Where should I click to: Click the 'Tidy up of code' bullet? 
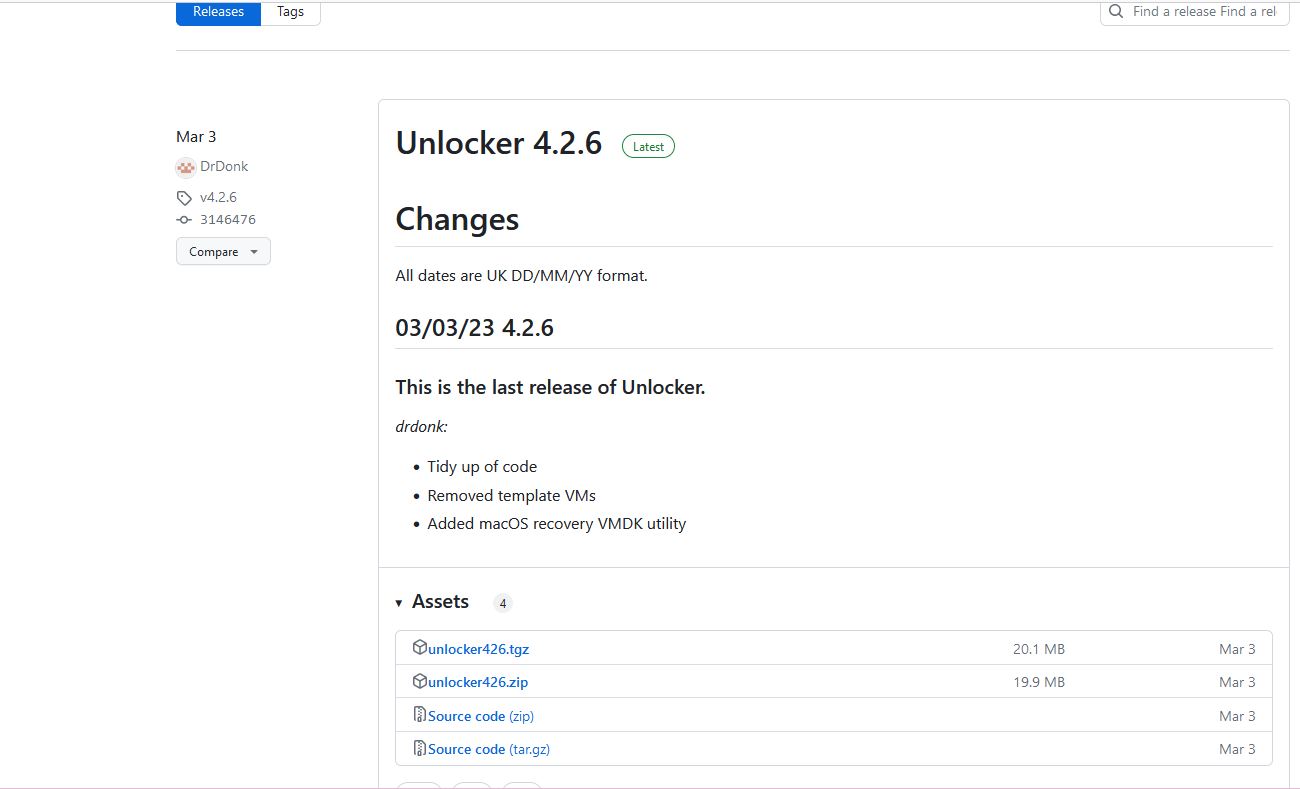[x=482, y=467]
